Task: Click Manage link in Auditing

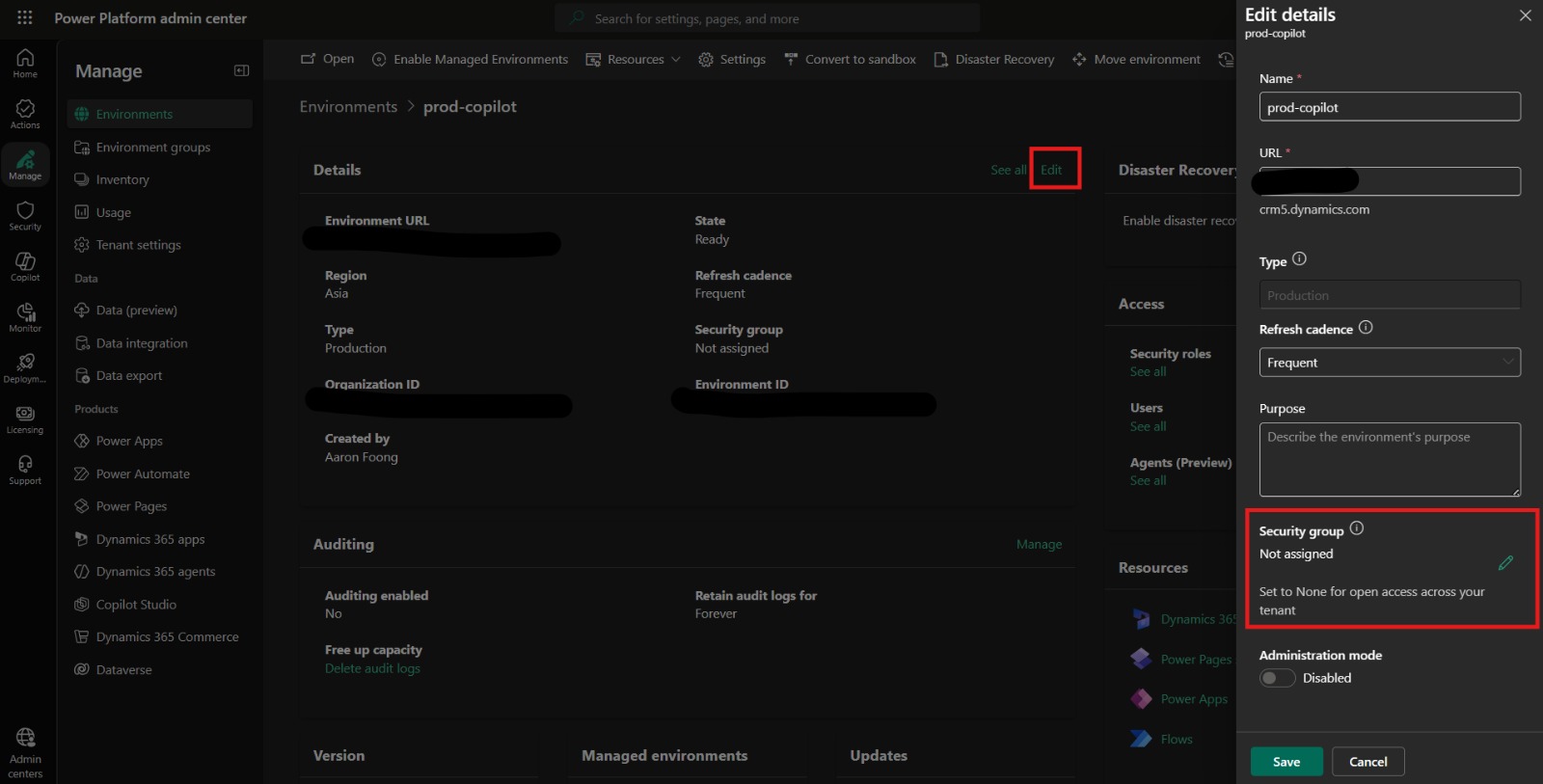Action: (1039, 544)
